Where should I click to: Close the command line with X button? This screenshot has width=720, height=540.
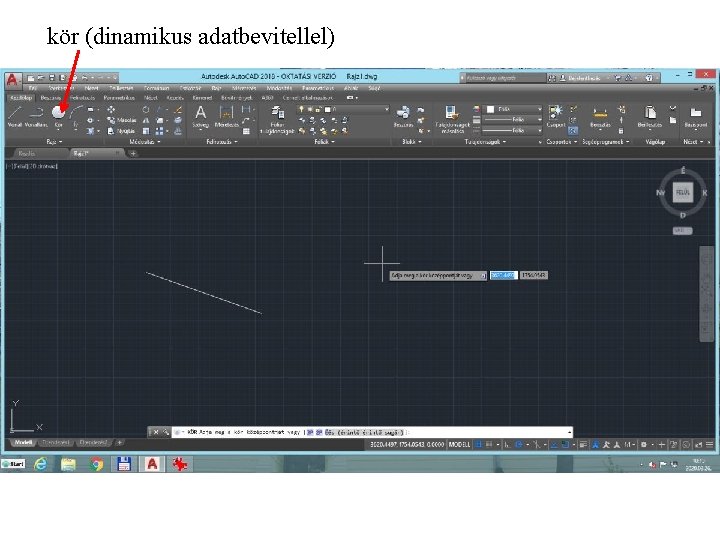(156, 432)
